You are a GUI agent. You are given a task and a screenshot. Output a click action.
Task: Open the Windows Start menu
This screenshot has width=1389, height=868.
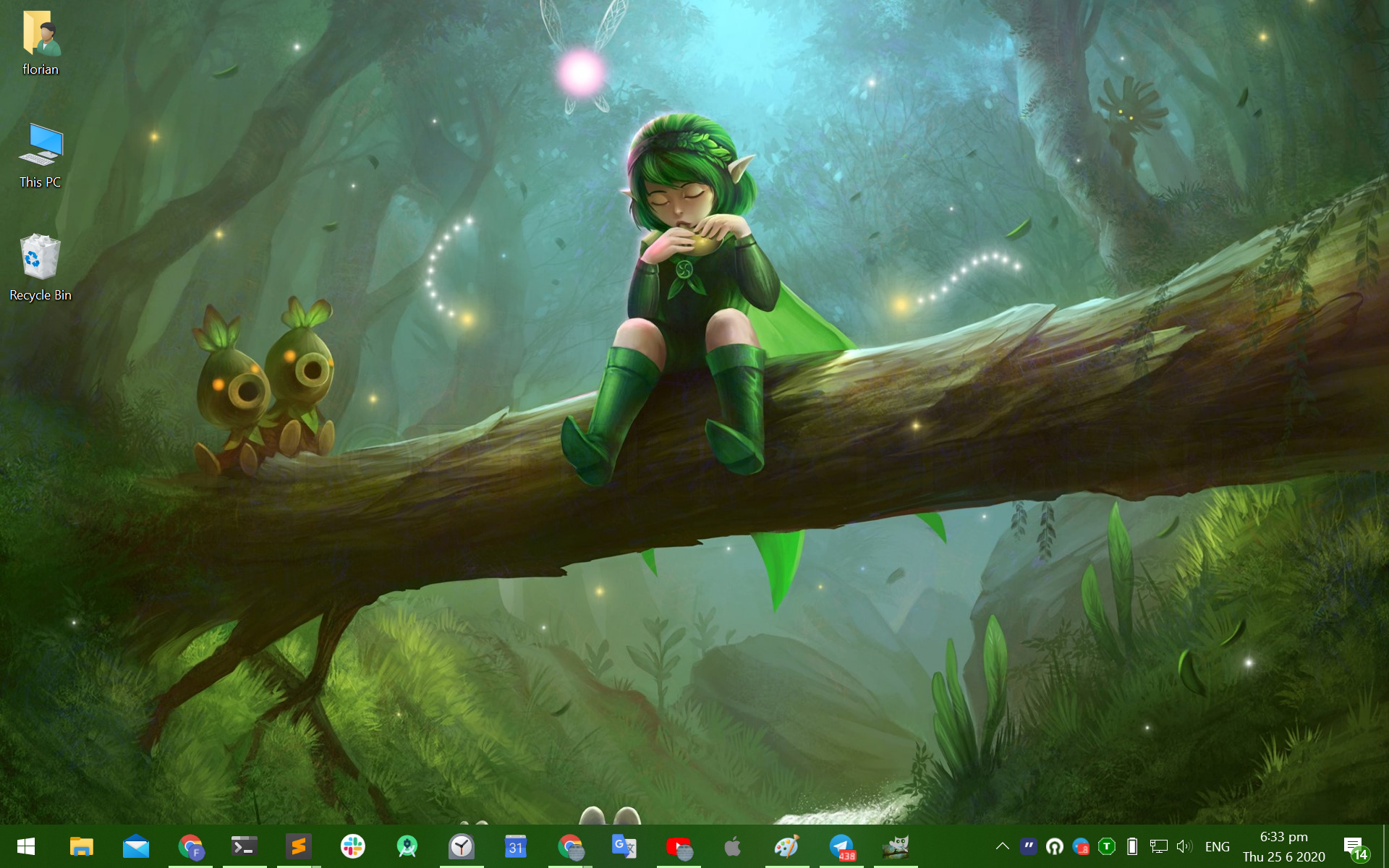coord(26,846)
